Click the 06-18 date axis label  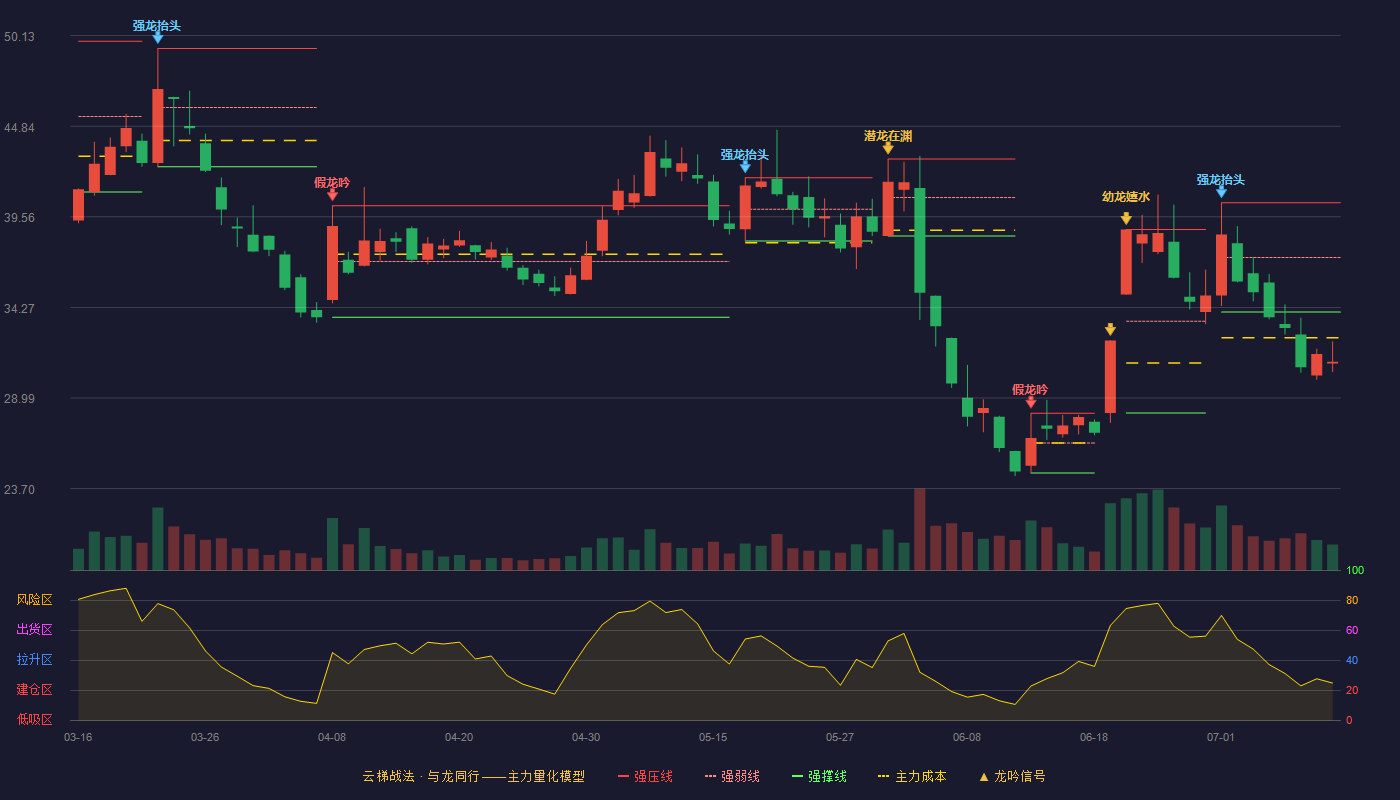(1094, 737)
